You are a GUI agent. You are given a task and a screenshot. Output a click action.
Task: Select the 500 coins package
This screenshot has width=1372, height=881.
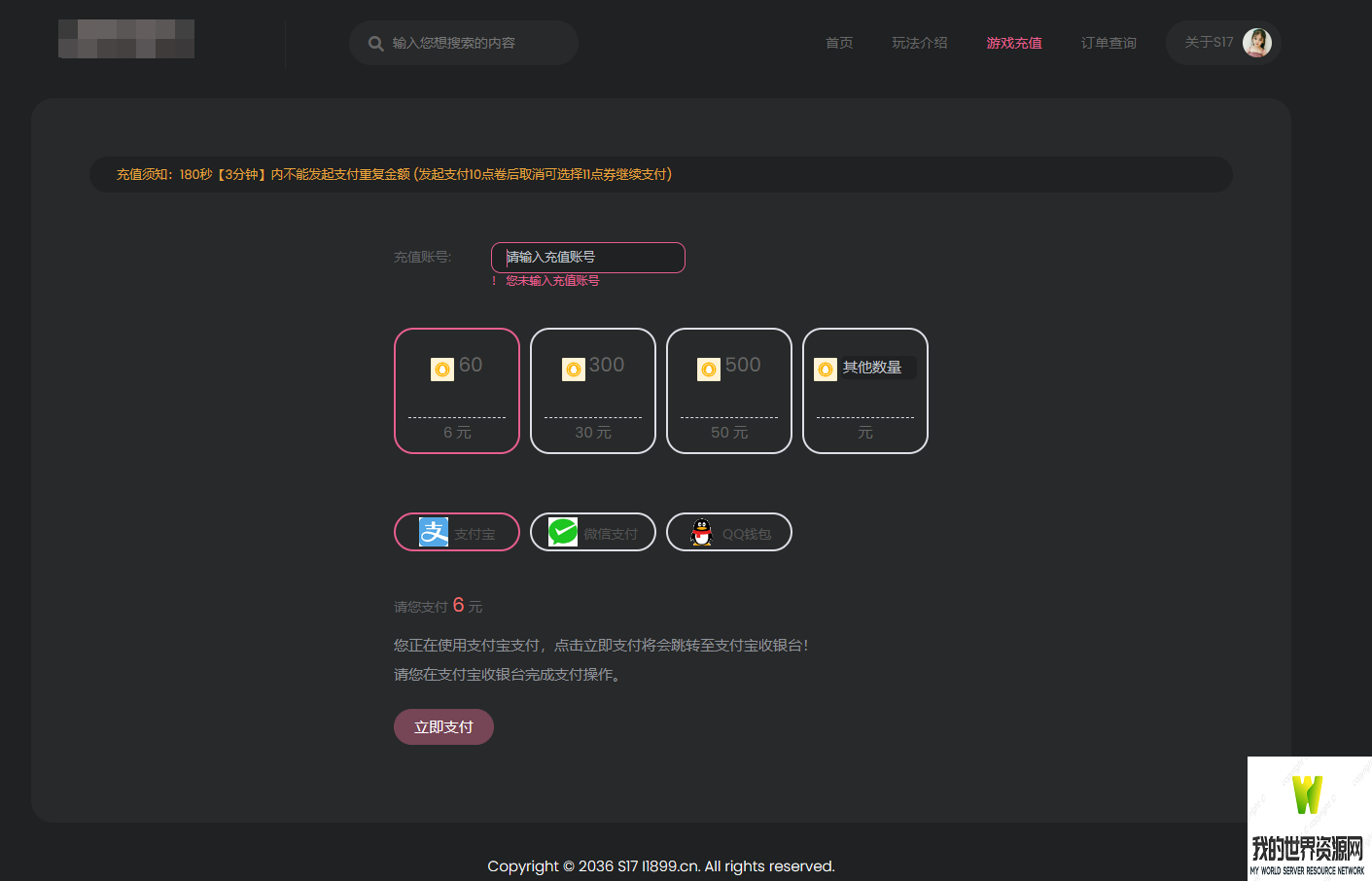[x=729, y=391]
